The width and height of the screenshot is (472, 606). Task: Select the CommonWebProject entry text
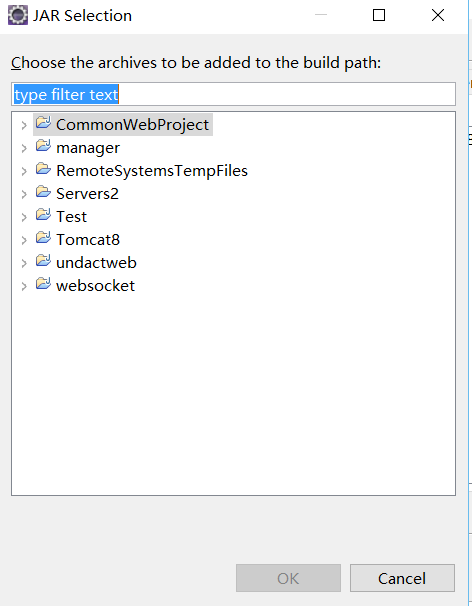[x=132, y=125]
